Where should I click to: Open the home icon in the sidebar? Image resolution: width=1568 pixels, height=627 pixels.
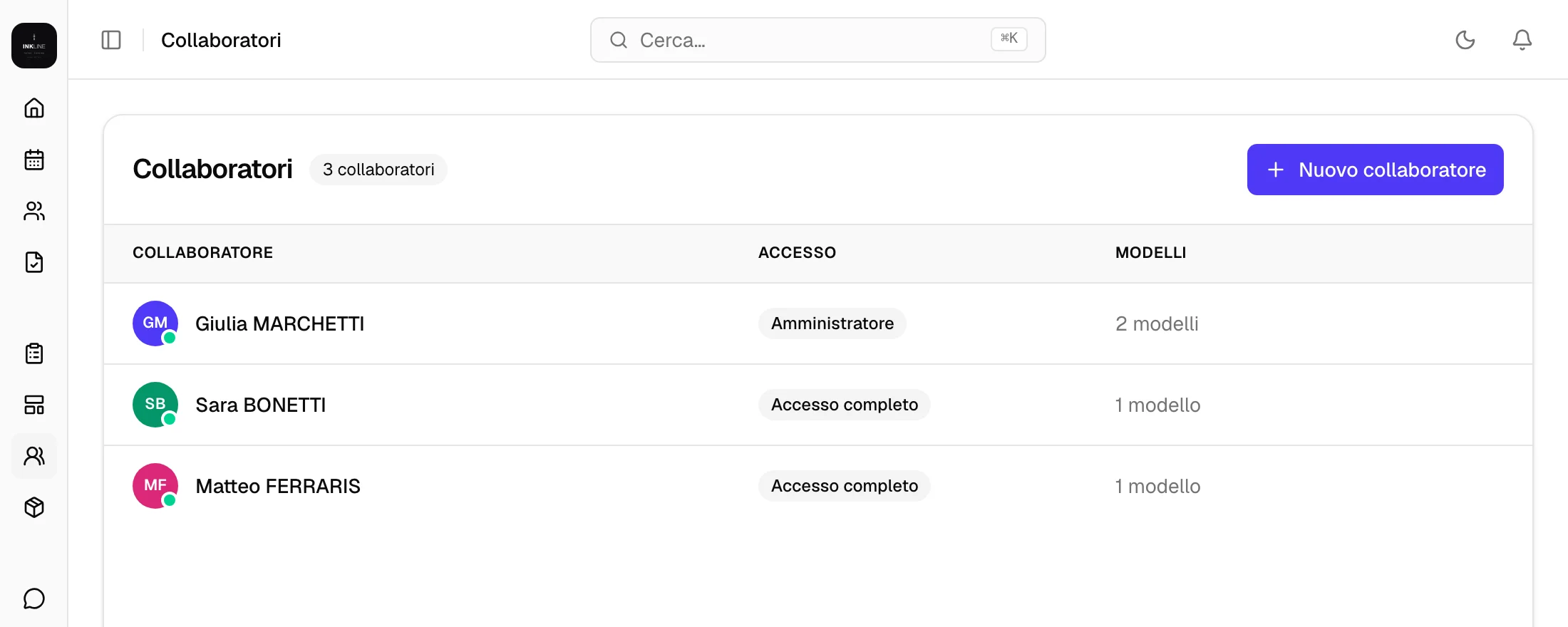click(34, 108)
